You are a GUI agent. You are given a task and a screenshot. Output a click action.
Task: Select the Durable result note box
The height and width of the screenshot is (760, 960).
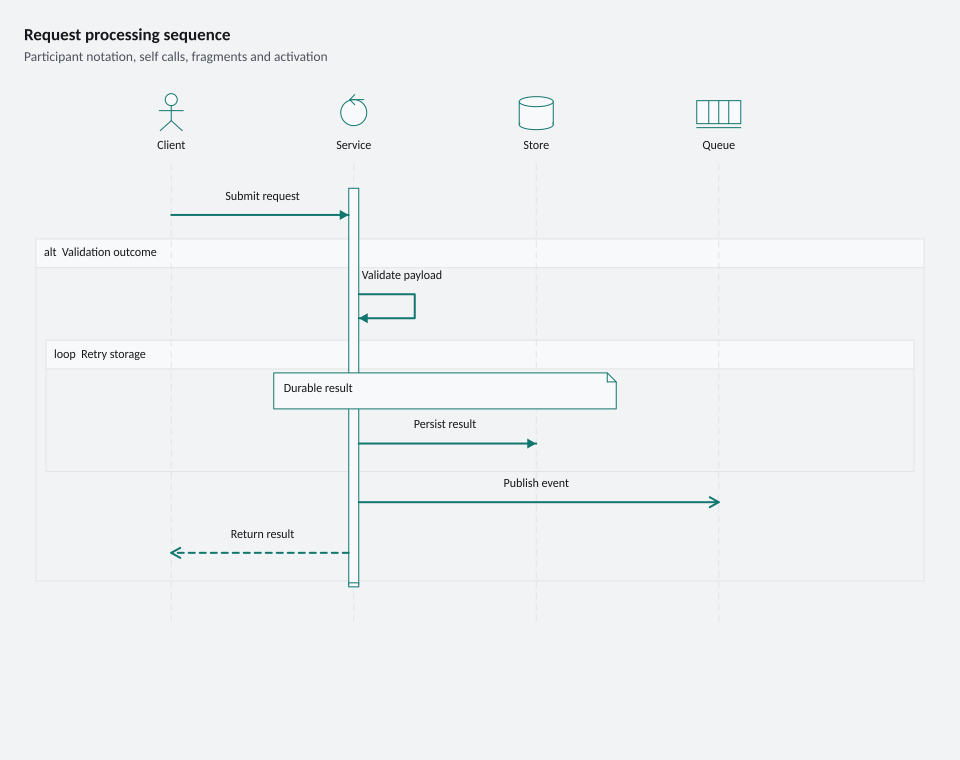(444, 391)
